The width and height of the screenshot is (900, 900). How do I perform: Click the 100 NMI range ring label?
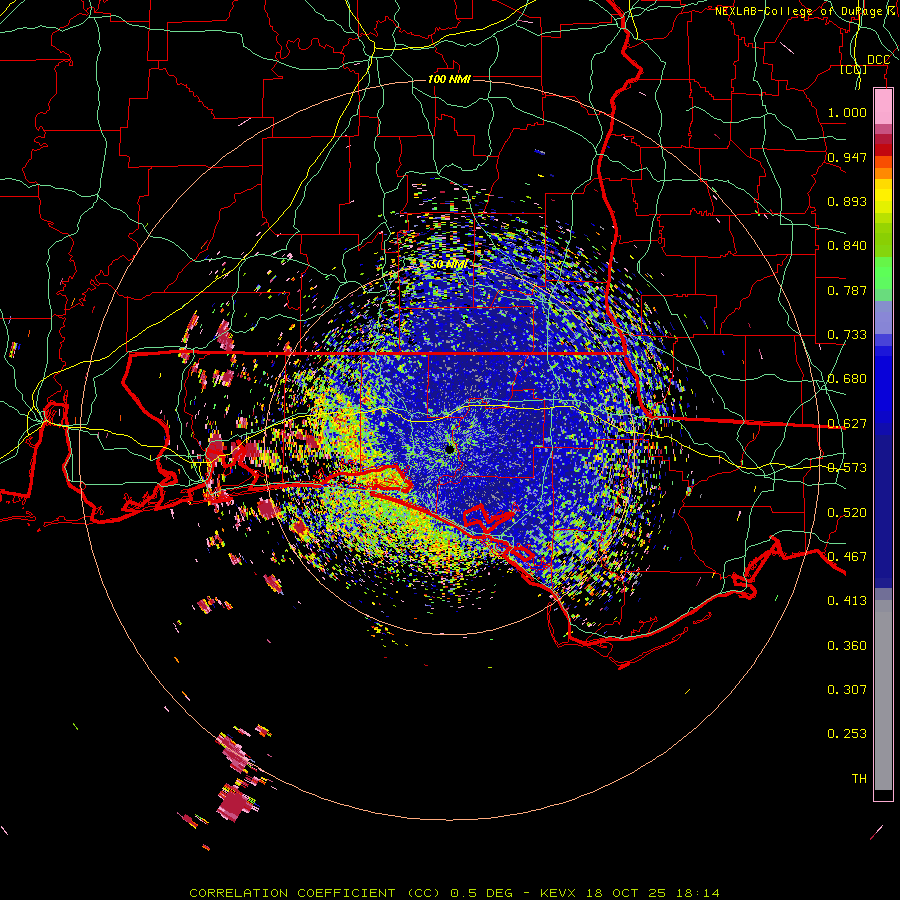point(449,79)
